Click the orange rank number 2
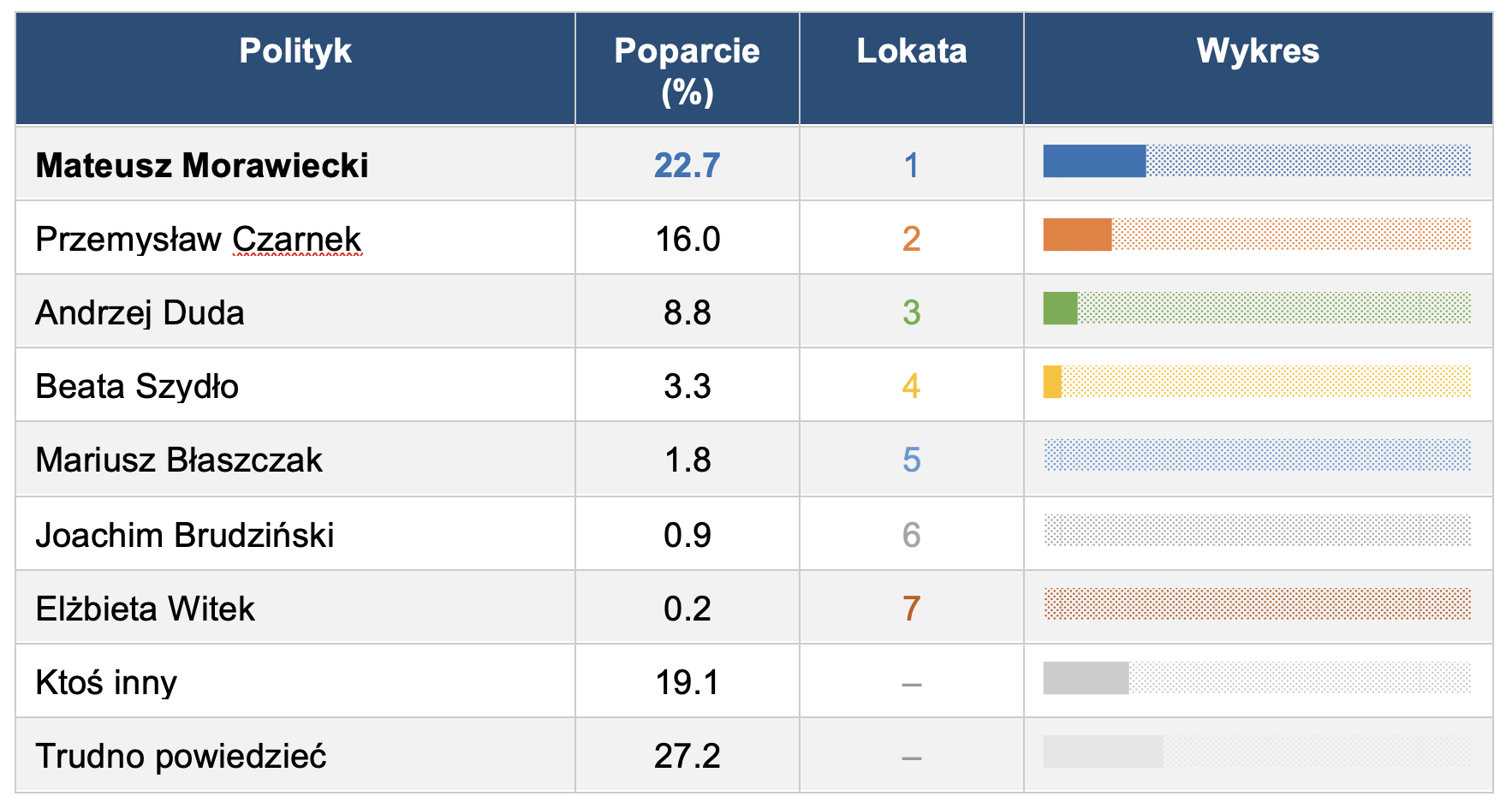The height and width of the screenshot is (808, 1512). (911, 240)
